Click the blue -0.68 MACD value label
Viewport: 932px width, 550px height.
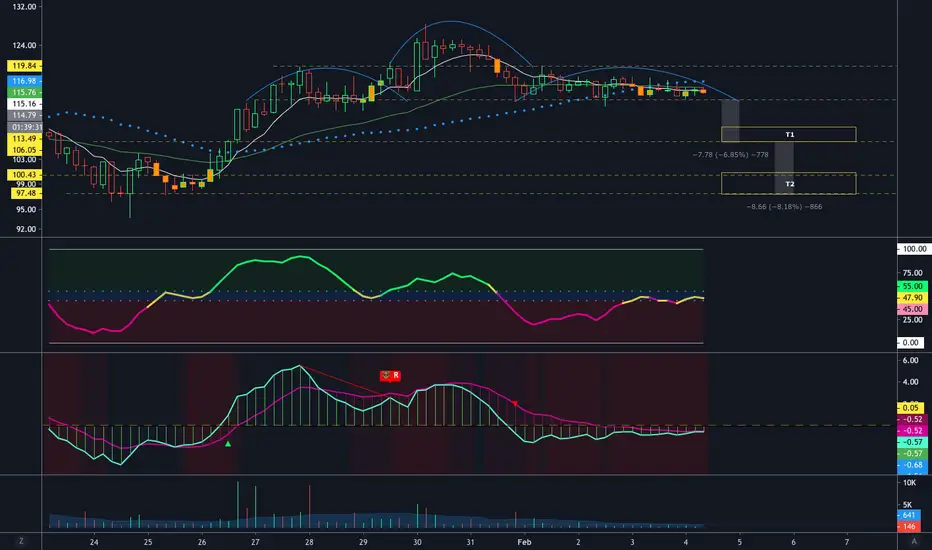[912, 465]
